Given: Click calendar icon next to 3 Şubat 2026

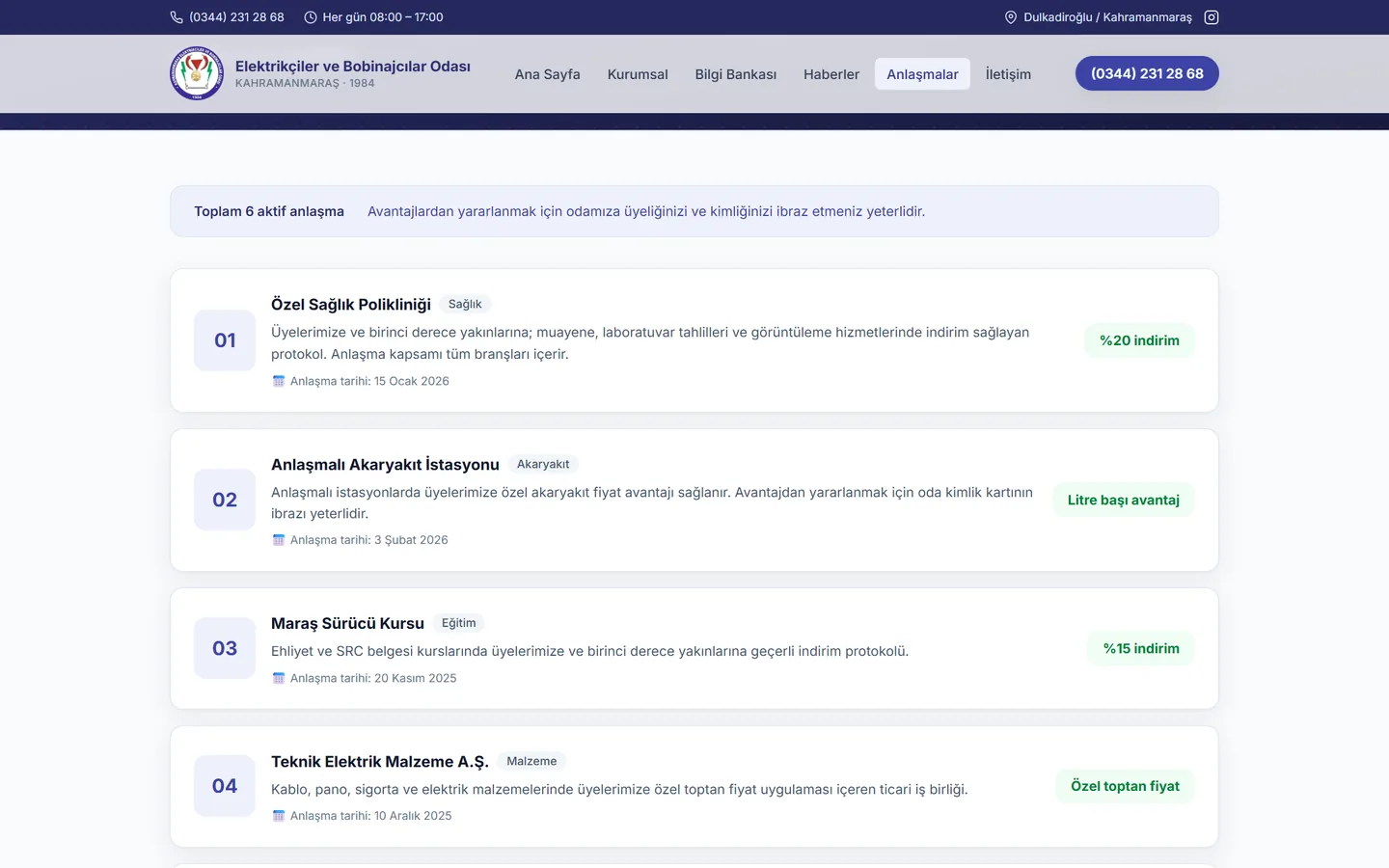Looking at the screenshot, I should (x=279, y=540).
